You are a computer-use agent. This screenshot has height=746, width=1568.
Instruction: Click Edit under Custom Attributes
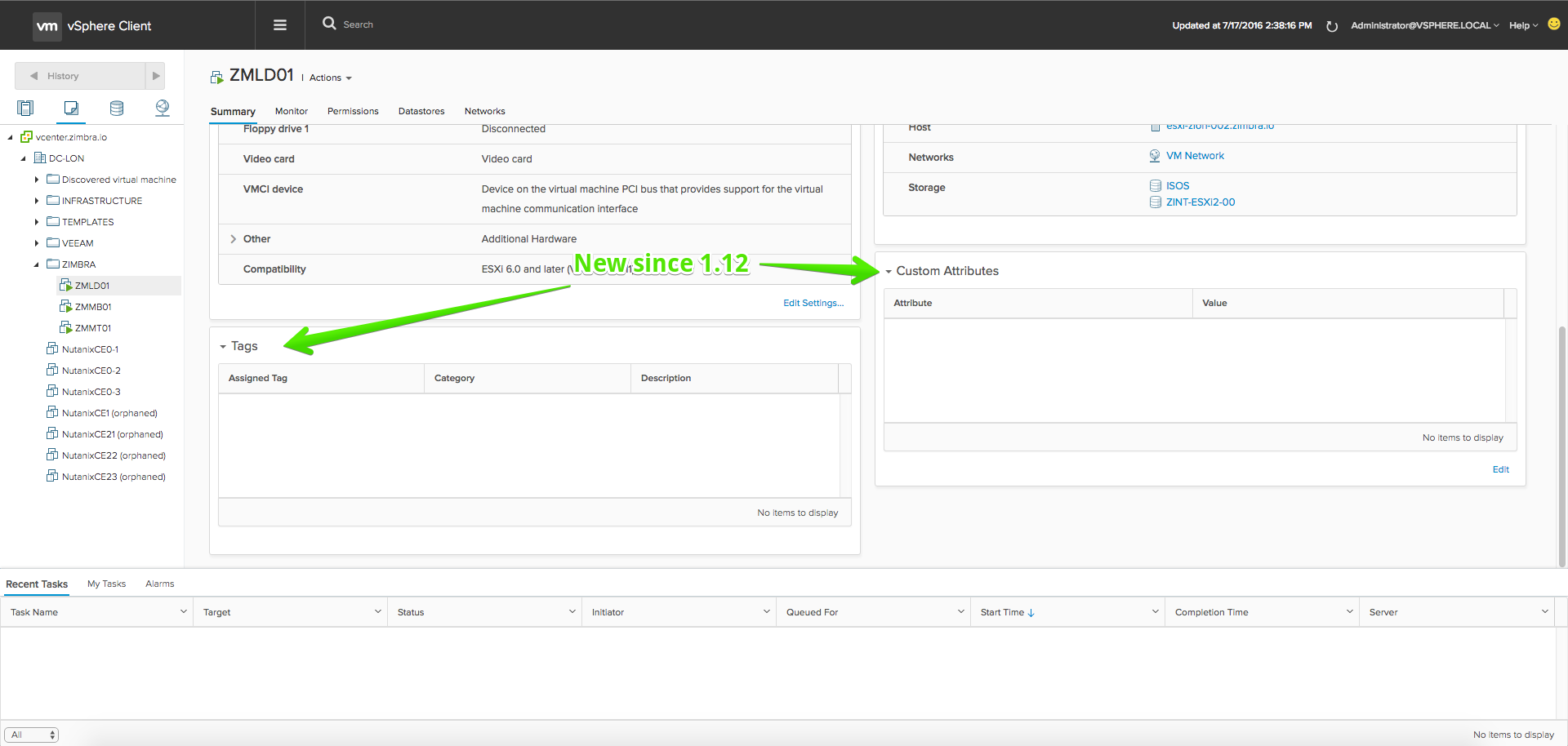pos(1501,469)
